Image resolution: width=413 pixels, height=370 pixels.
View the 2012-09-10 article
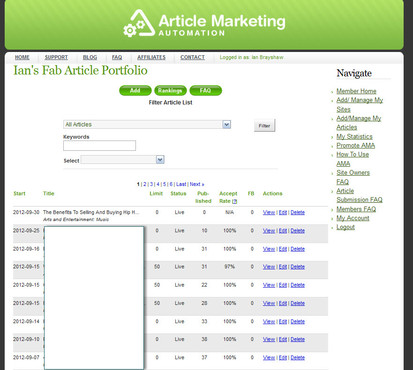click(x=269, y=339)
